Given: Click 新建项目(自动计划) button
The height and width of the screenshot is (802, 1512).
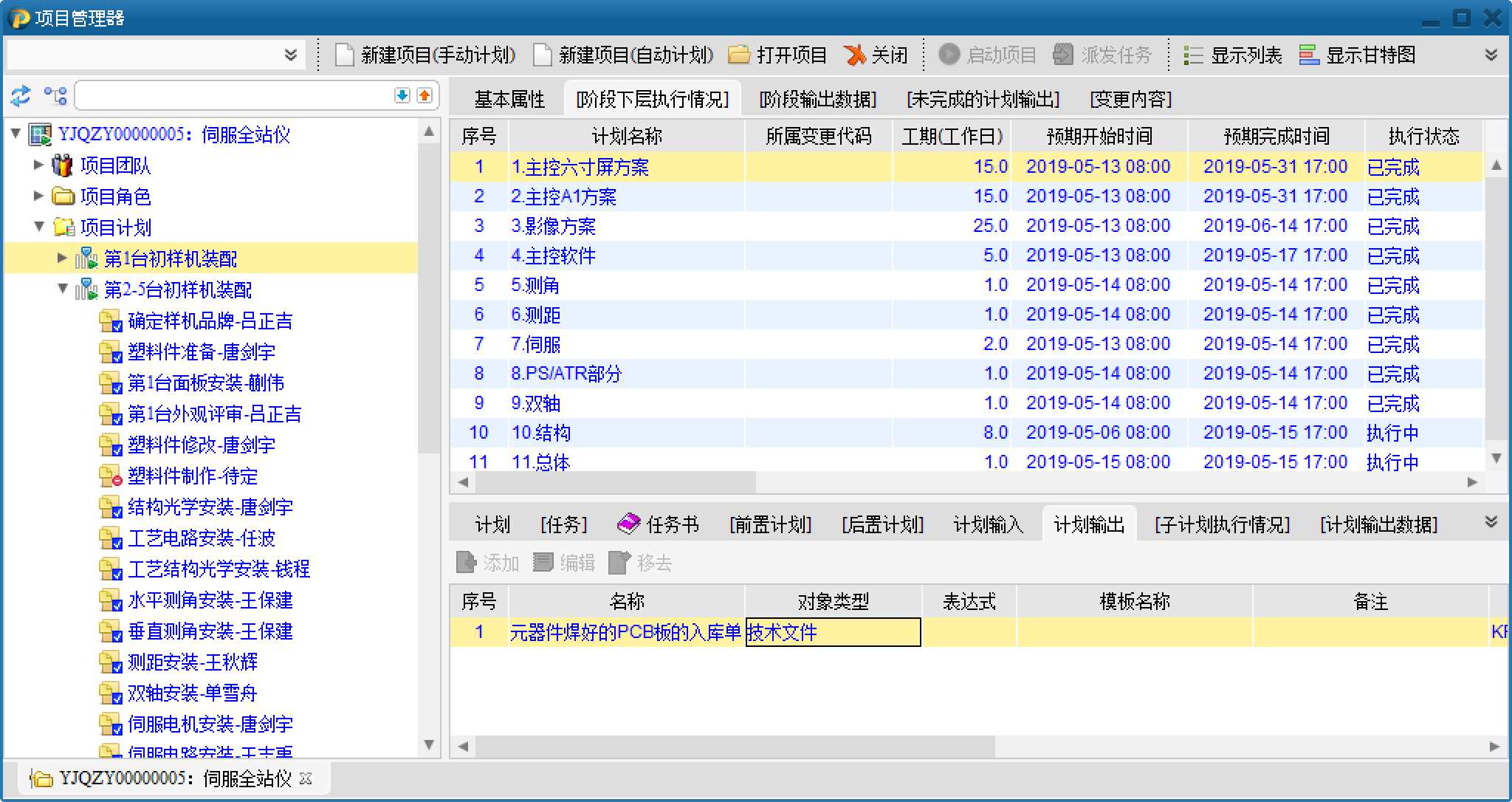Looking at the screenshot, I should 624,55.
